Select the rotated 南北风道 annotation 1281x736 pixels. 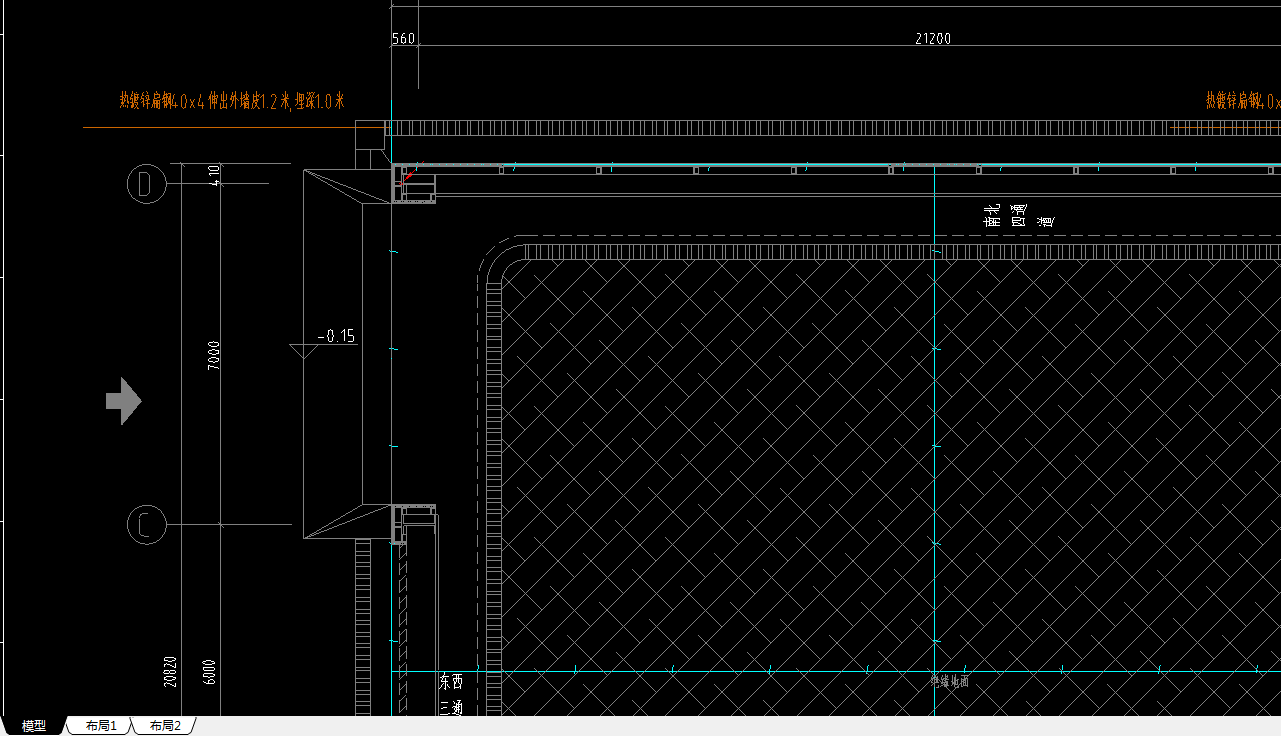coord(1019,215)
